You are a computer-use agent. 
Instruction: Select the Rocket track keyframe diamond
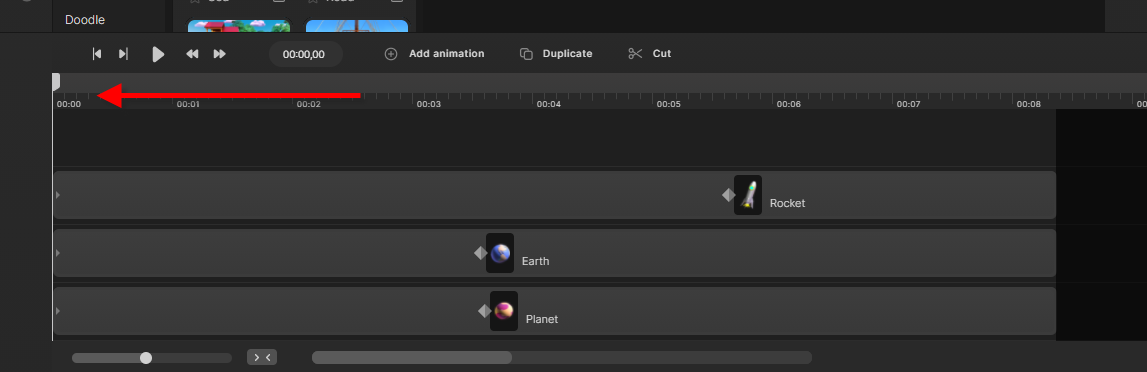point(729,194)
